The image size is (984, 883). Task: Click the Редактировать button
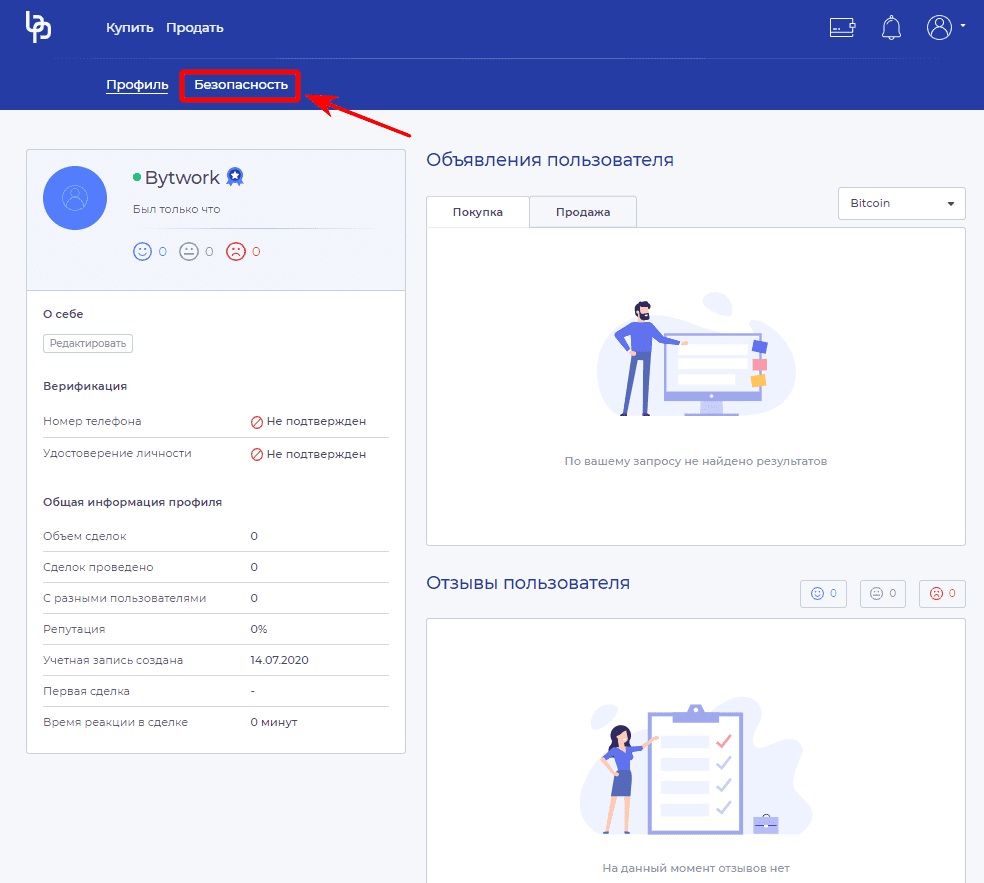tap(88, 343)
